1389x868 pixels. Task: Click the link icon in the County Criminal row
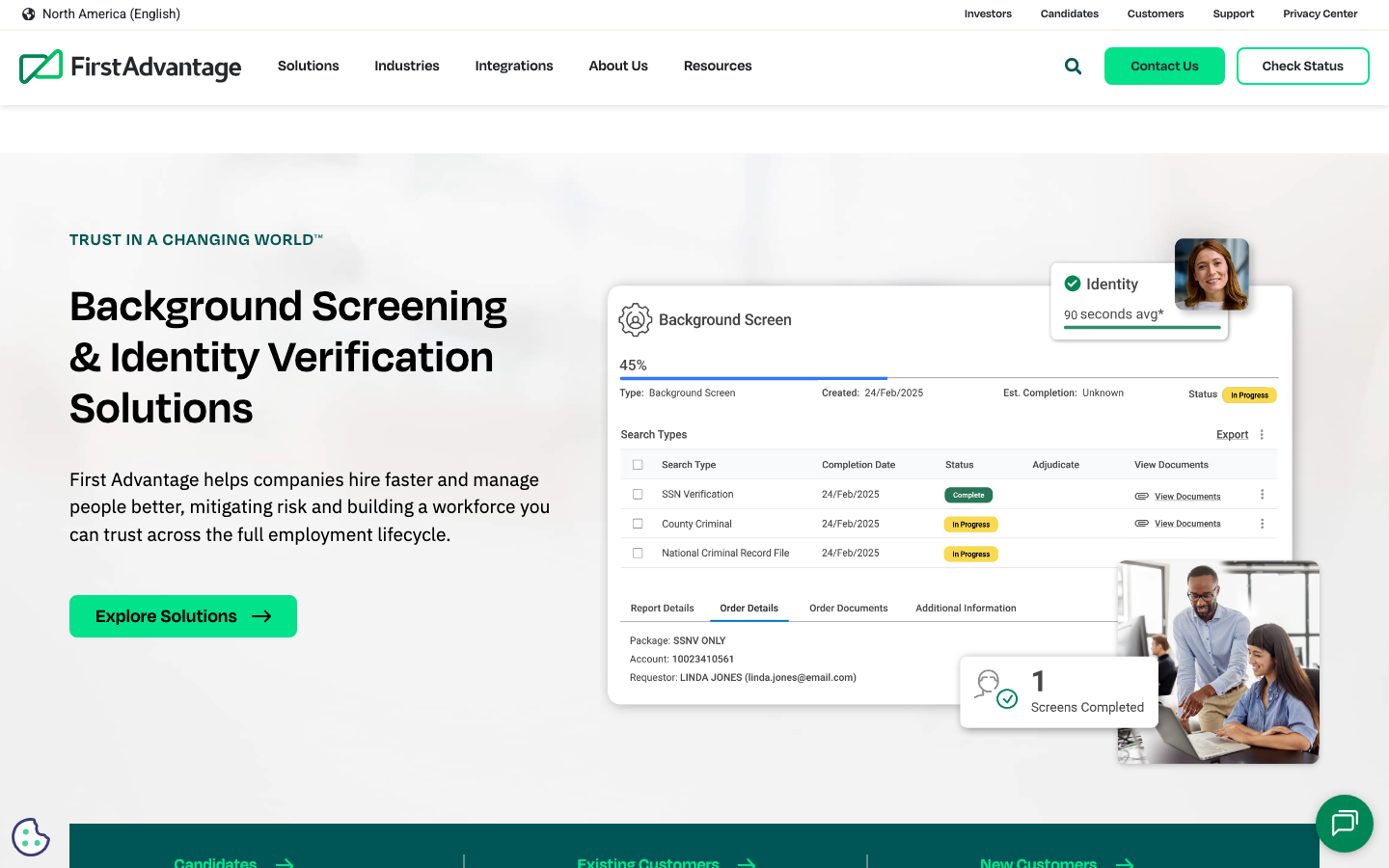[x=1142, y=523]
